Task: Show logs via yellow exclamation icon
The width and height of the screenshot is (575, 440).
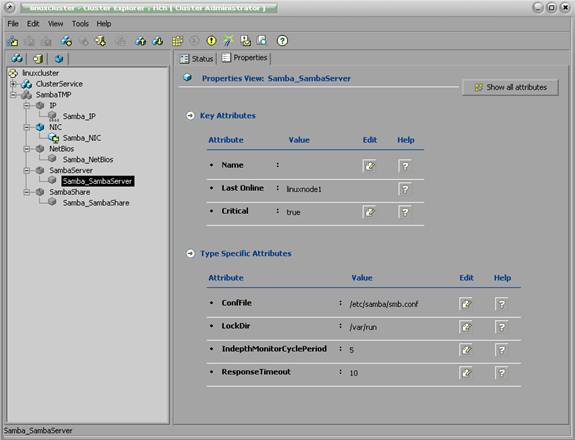Action: coord(212,41)
